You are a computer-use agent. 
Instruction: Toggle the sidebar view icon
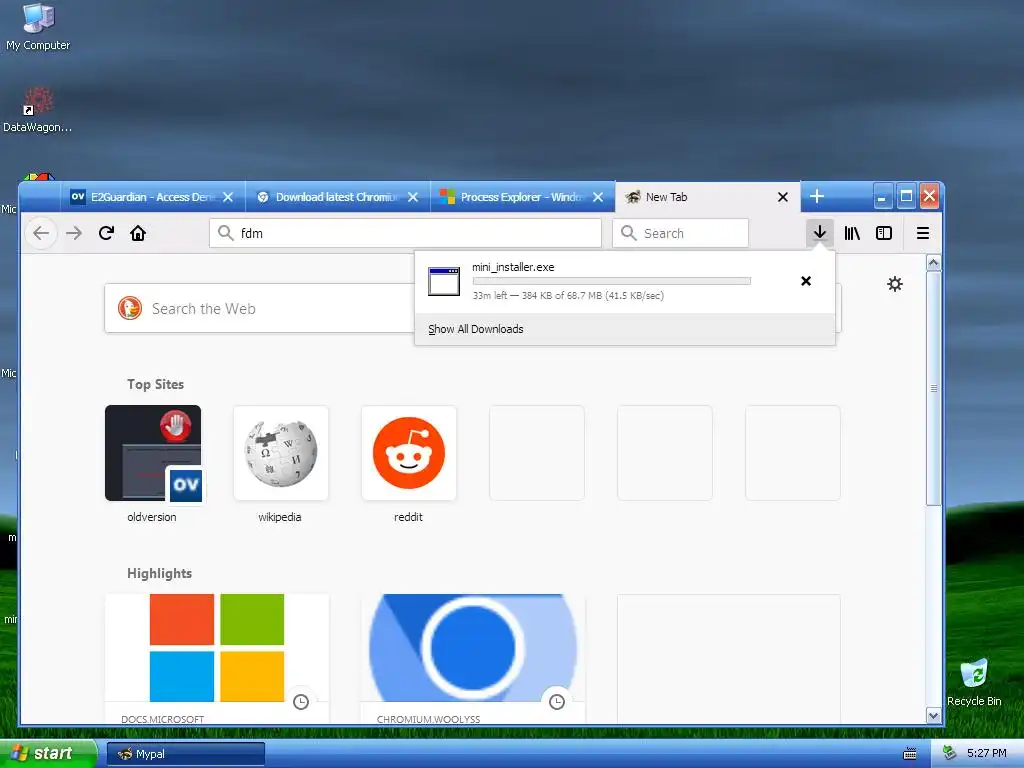coord(884,233)
